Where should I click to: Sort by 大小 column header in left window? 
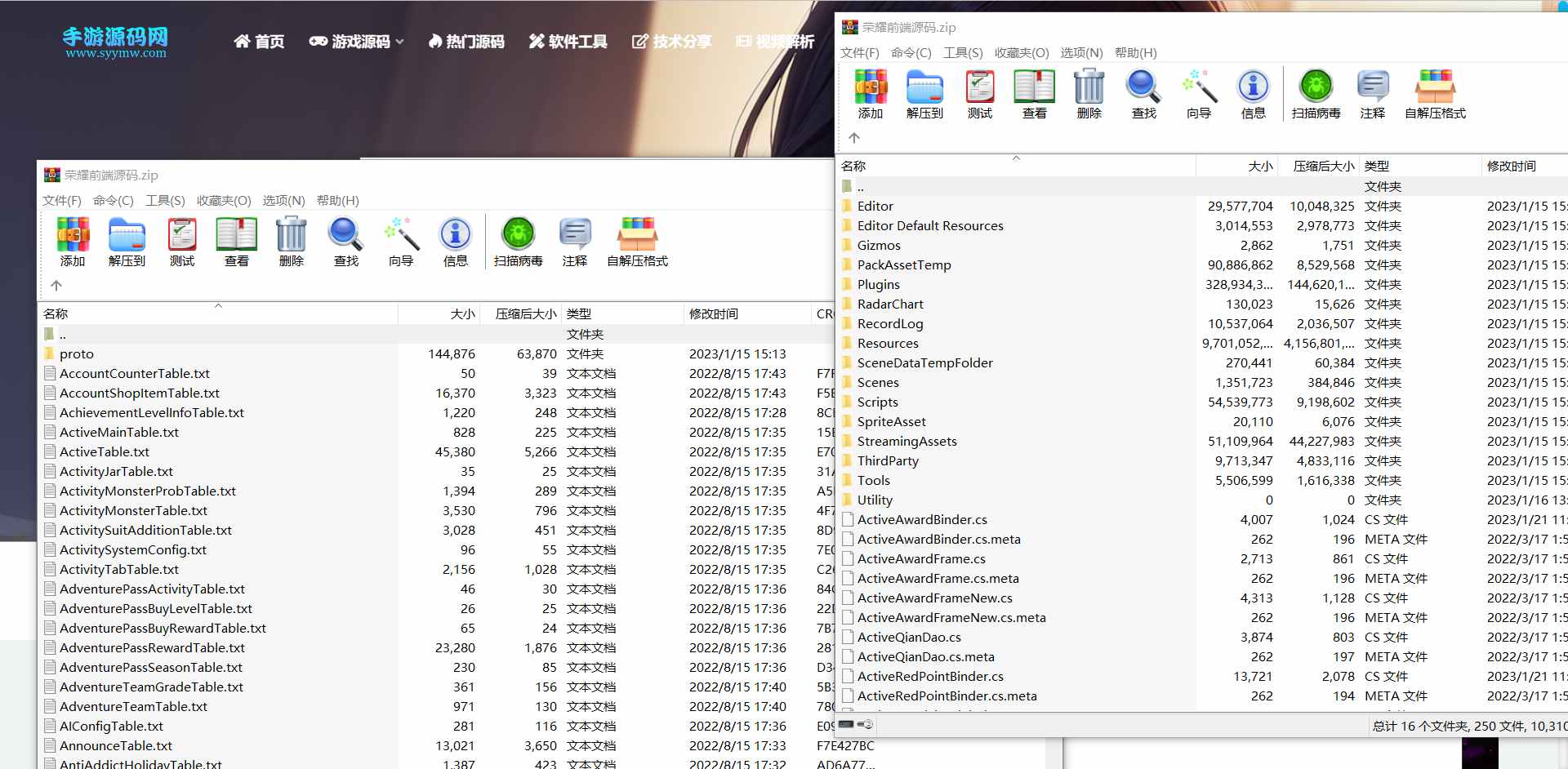[x=462, y=313]
